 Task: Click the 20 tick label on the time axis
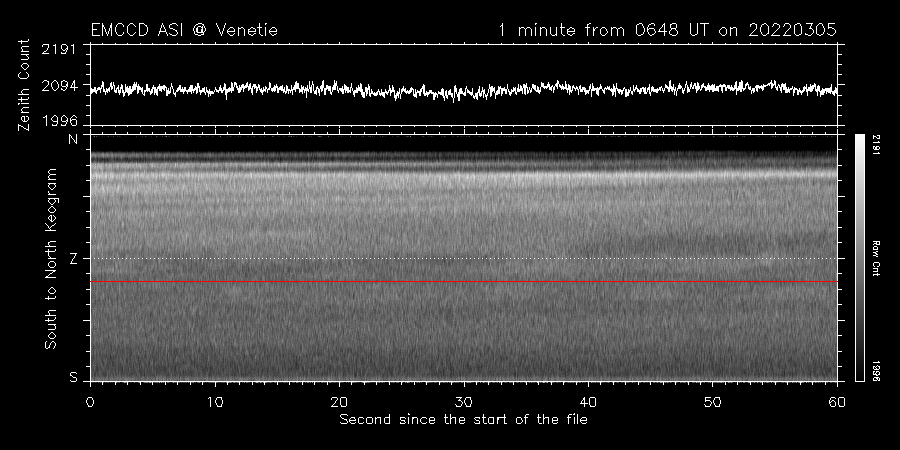pos(339,402)
